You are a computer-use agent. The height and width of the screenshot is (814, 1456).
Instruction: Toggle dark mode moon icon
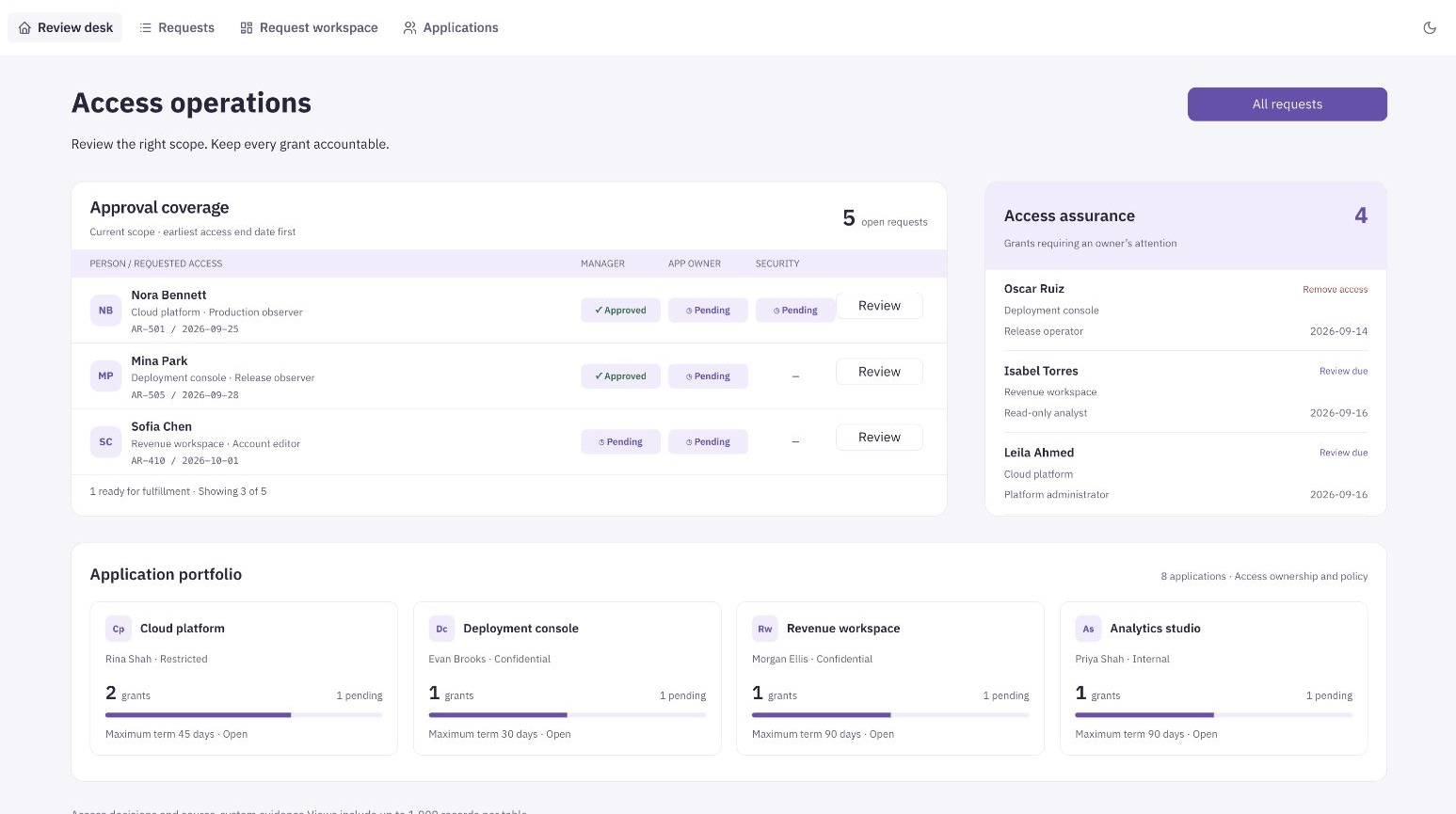click(1430, 27)
